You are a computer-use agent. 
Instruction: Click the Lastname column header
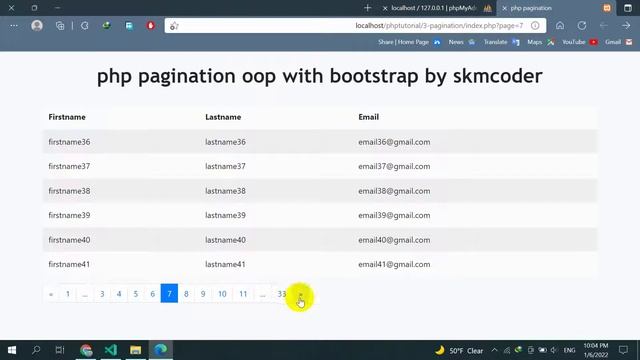coord(223,117)
